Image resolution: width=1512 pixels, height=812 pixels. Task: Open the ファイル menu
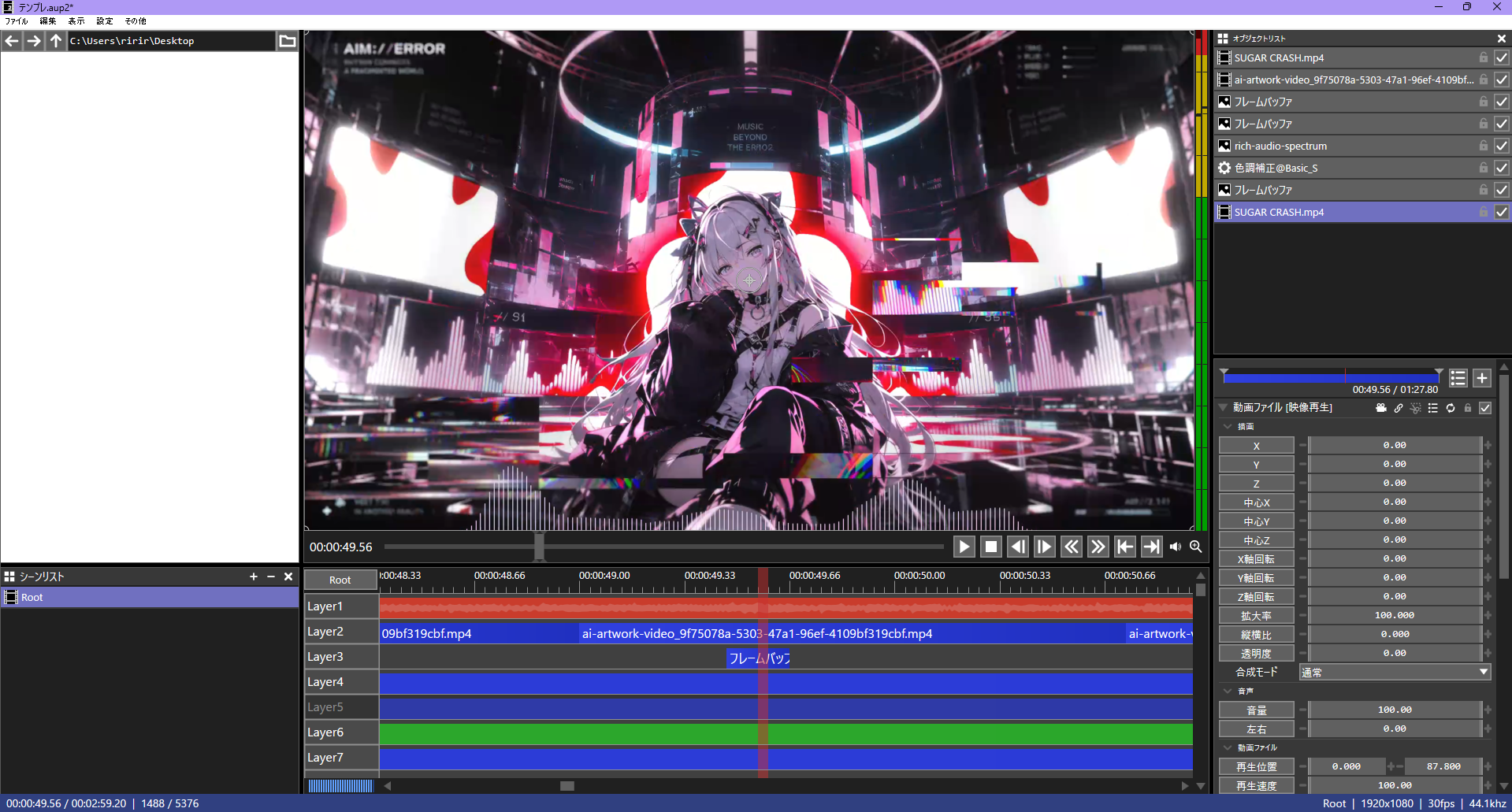click(x=17, y=21)
